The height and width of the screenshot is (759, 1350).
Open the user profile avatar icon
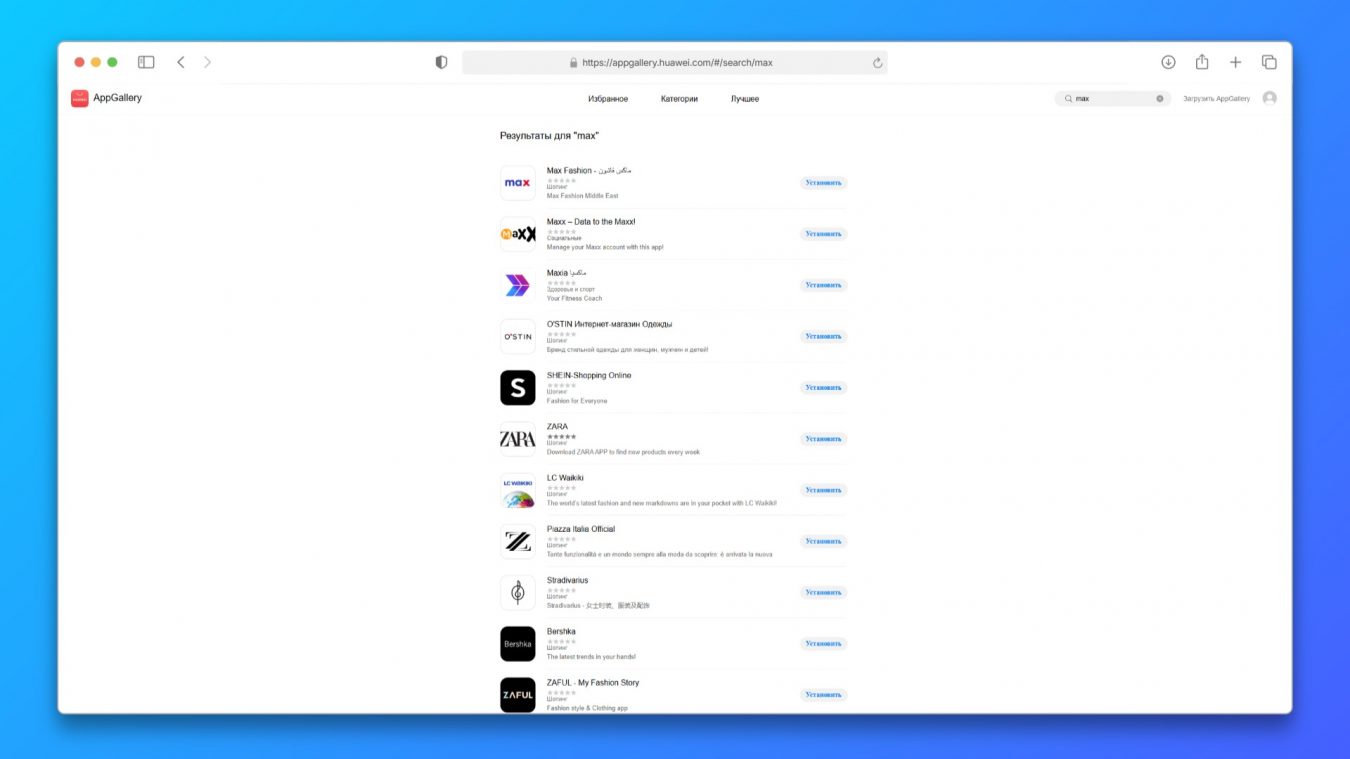coord(1270,98)
